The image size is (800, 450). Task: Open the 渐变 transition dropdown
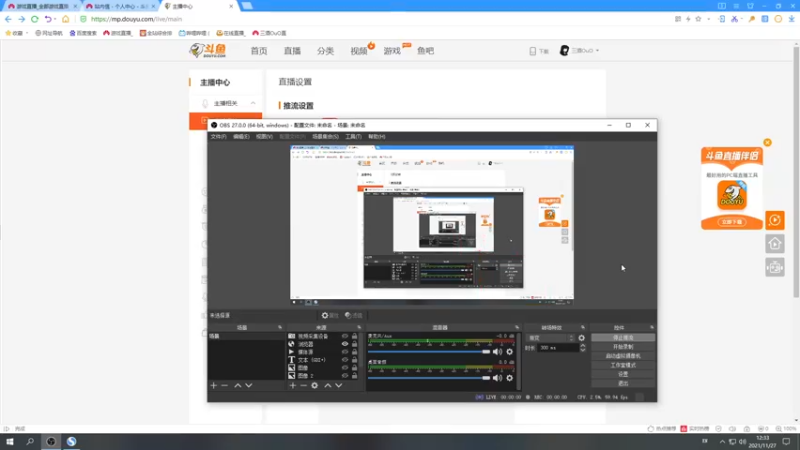[551, 338]
